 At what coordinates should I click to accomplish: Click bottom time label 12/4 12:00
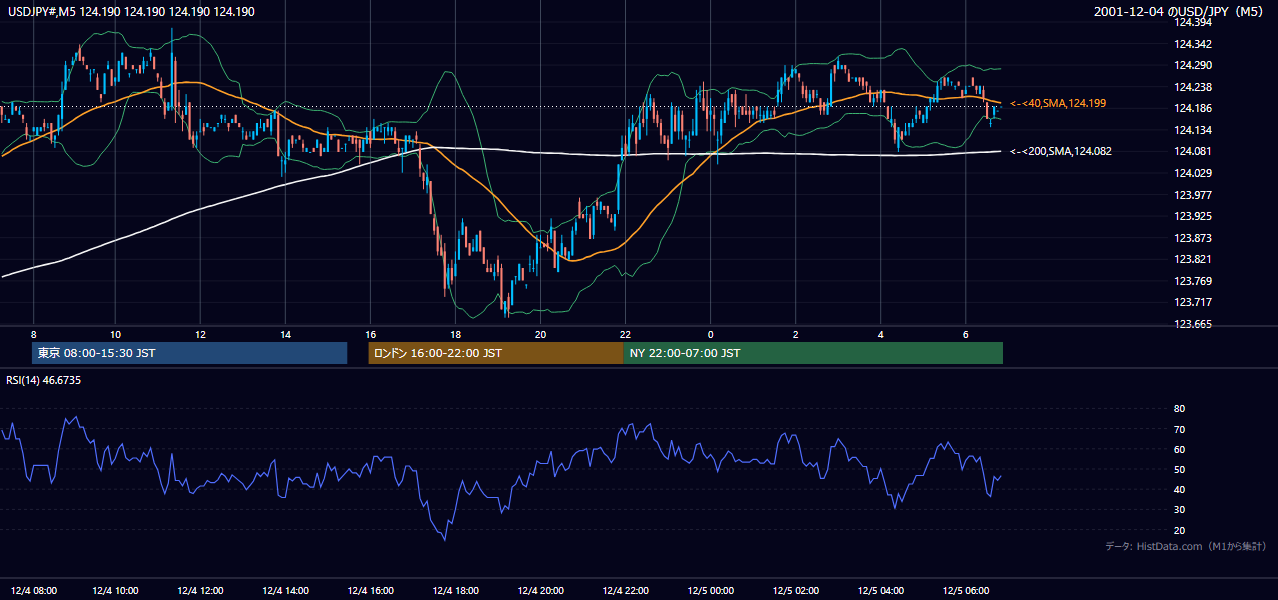(x=203, y=591)
